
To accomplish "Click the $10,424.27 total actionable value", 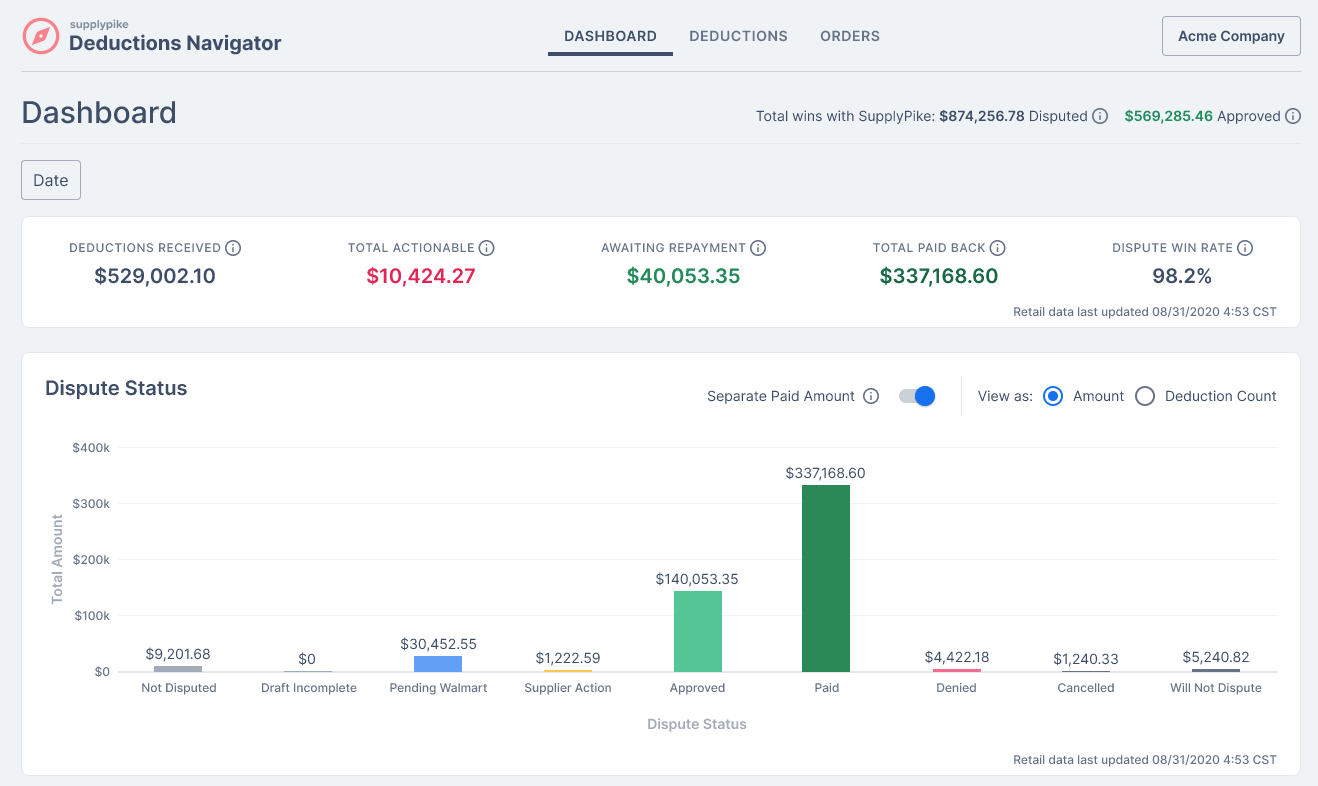I will pyautogui.click(x=421, y=276).
